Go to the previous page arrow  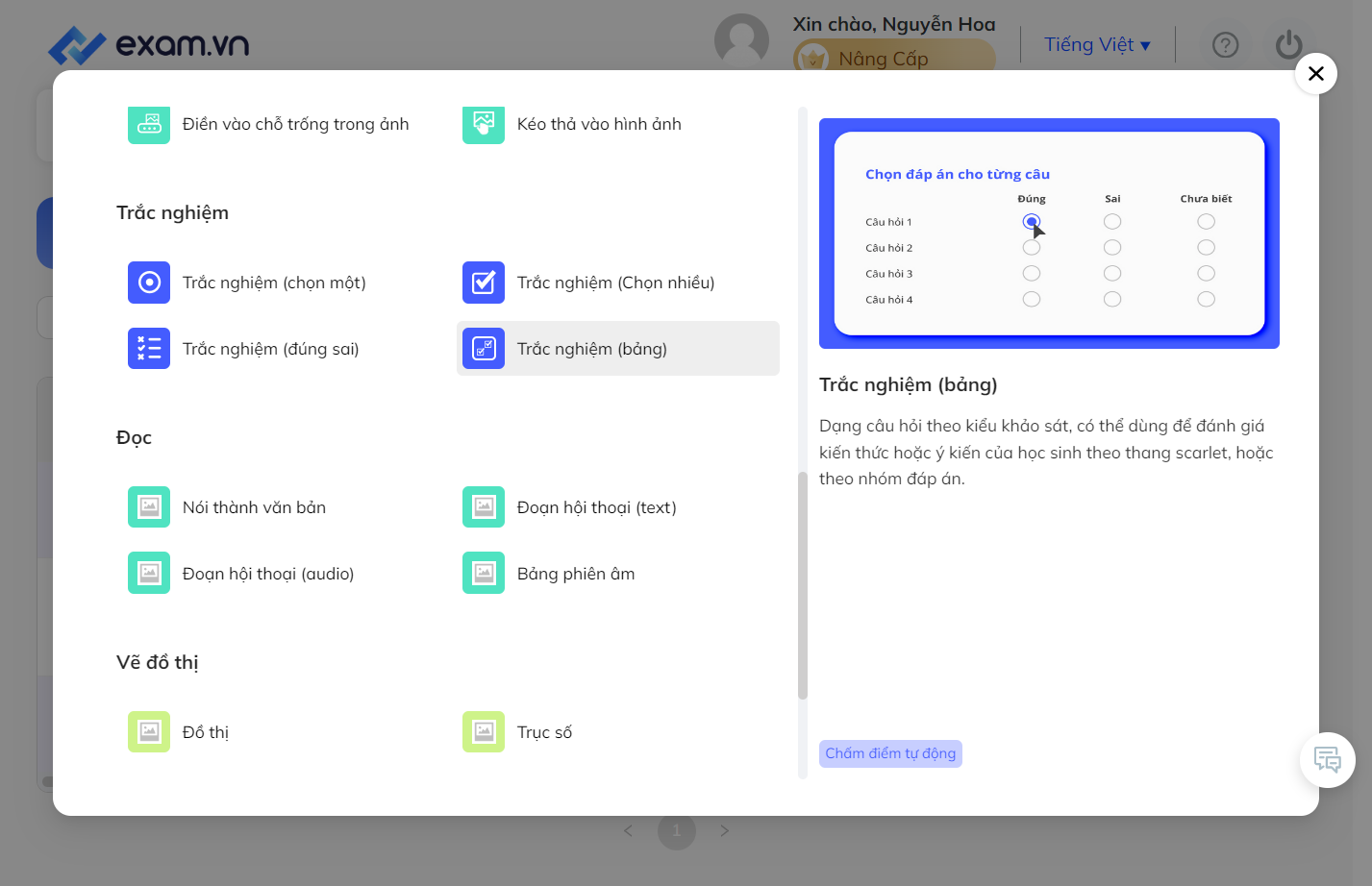coord(628,830)
